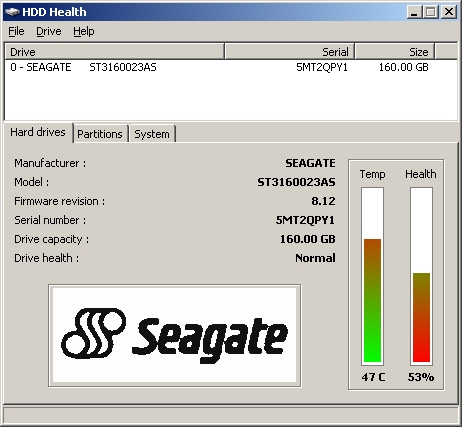
Task: Click the 53% health value
Action: pyautogui.click(x=421, y=377)
